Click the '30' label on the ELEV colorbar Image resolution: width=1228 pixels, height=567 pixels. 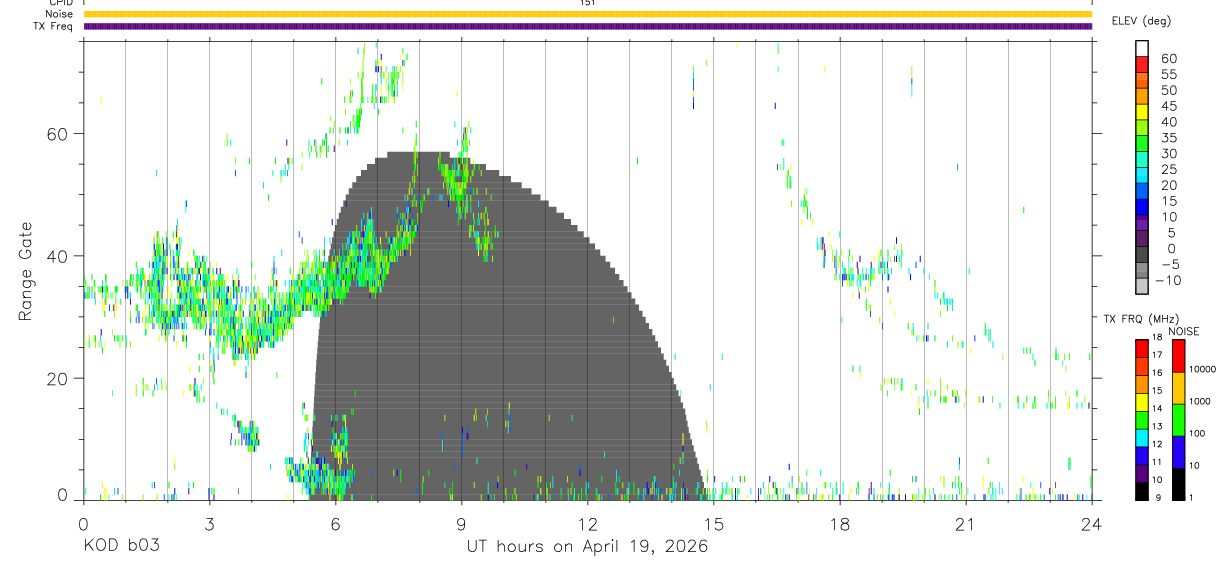1168,153
